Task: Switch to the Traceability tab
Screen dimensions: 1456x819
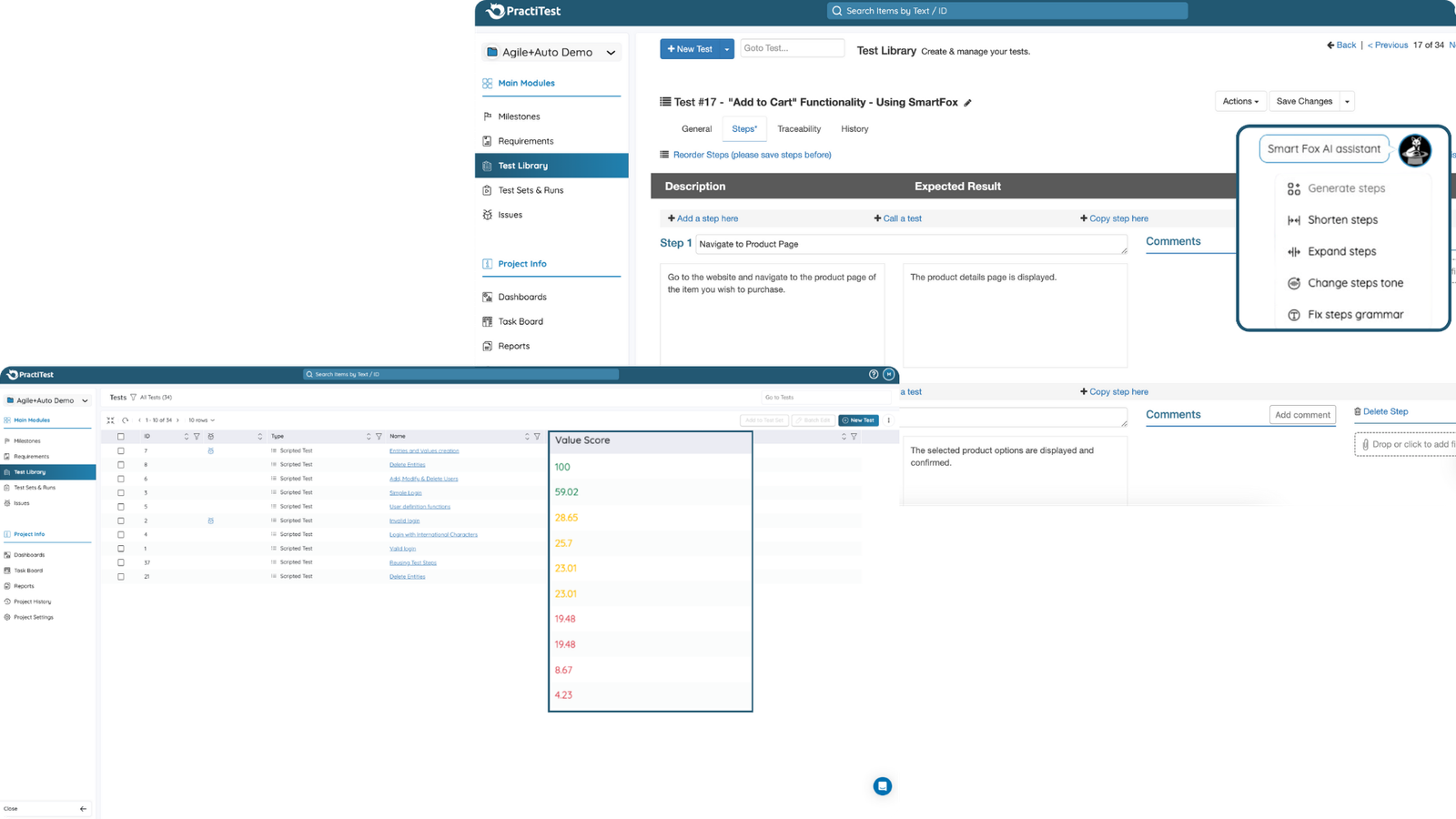Action: click(x=799, y=129)
